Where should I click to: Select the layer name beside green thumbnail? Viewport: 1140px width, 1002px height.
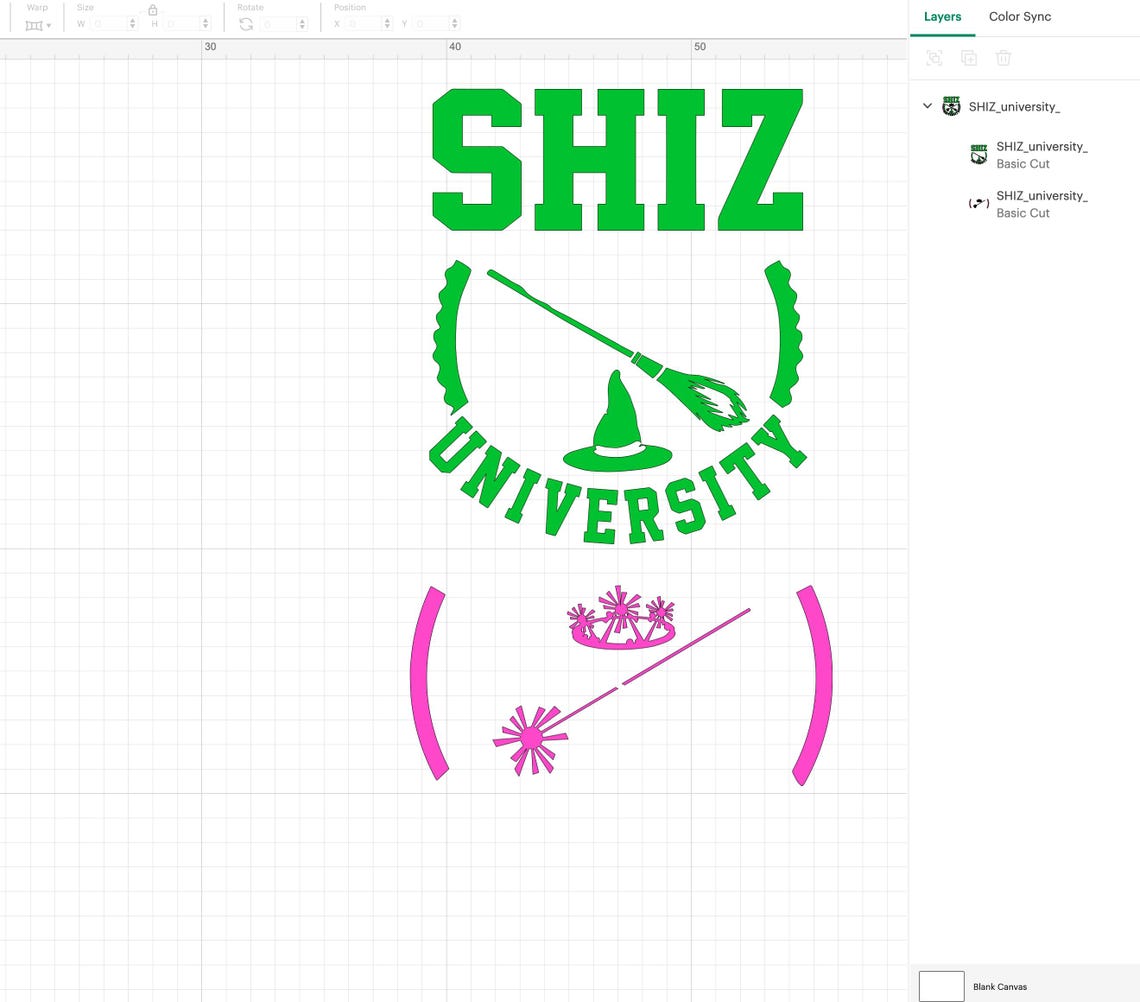point(1042,147)
